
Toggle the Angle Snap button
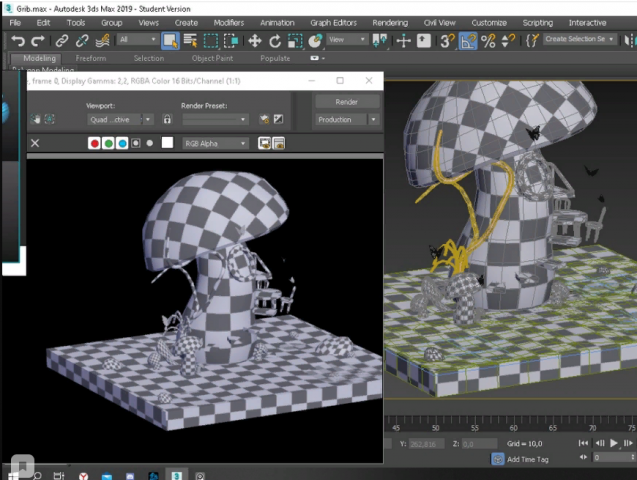(468, 41)
